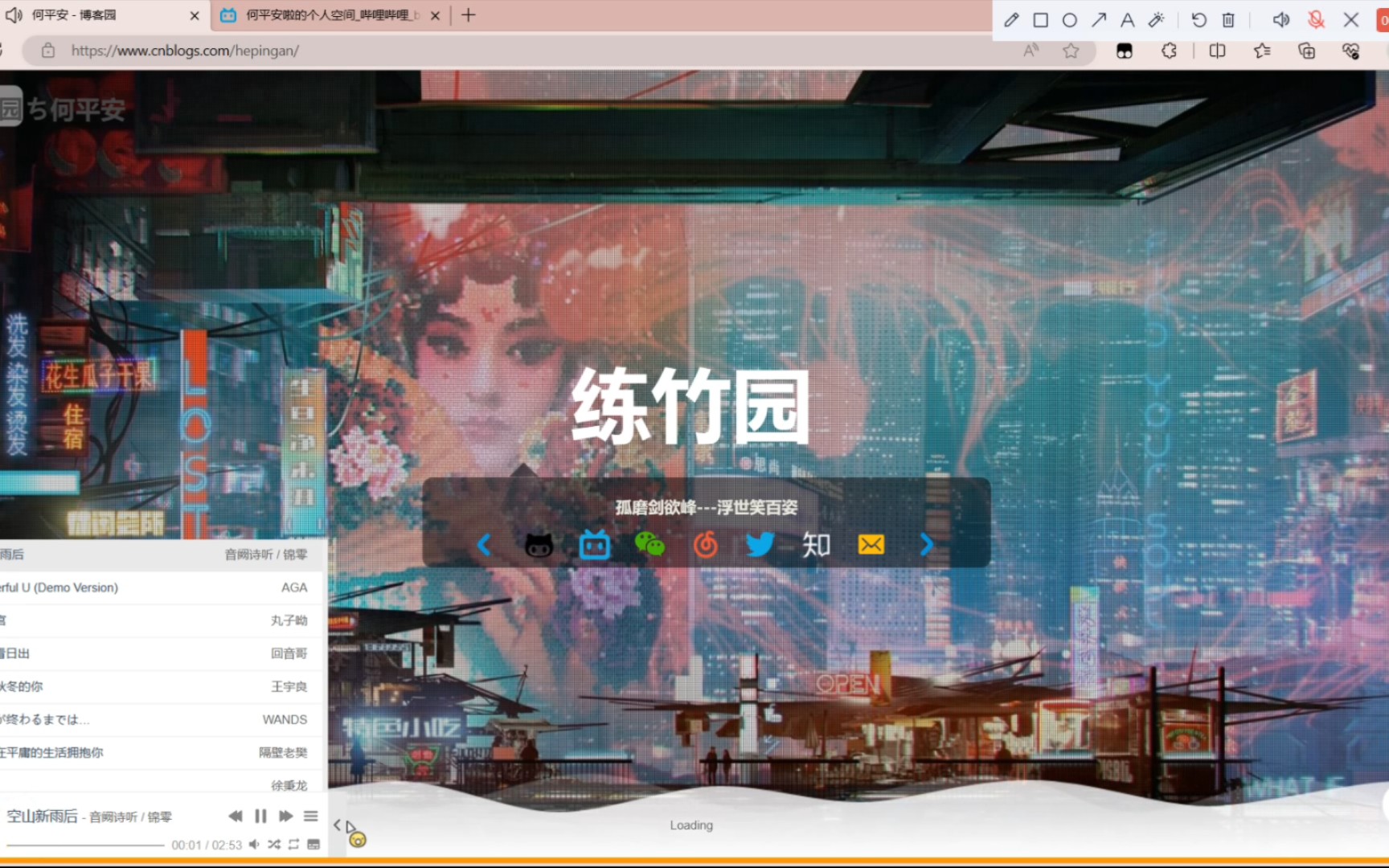
Task: Close the bilibili 个人空间 tab
Action: coord(435,15)
